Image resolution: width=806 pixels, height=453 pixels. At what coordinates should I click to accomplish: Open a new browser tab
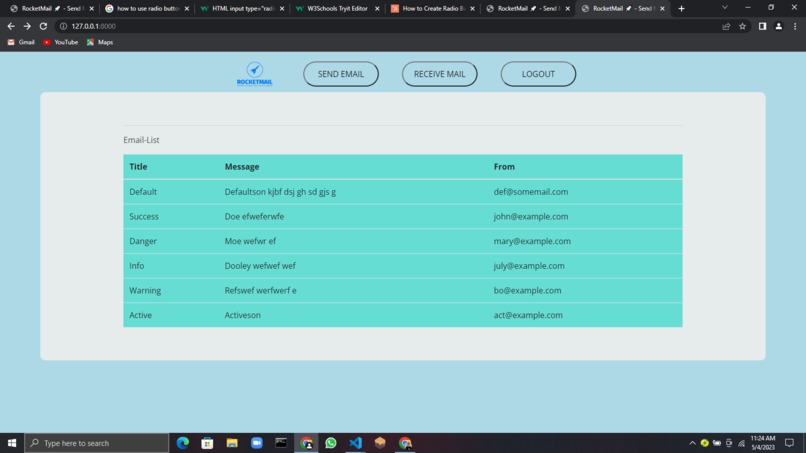click(681, 8)
